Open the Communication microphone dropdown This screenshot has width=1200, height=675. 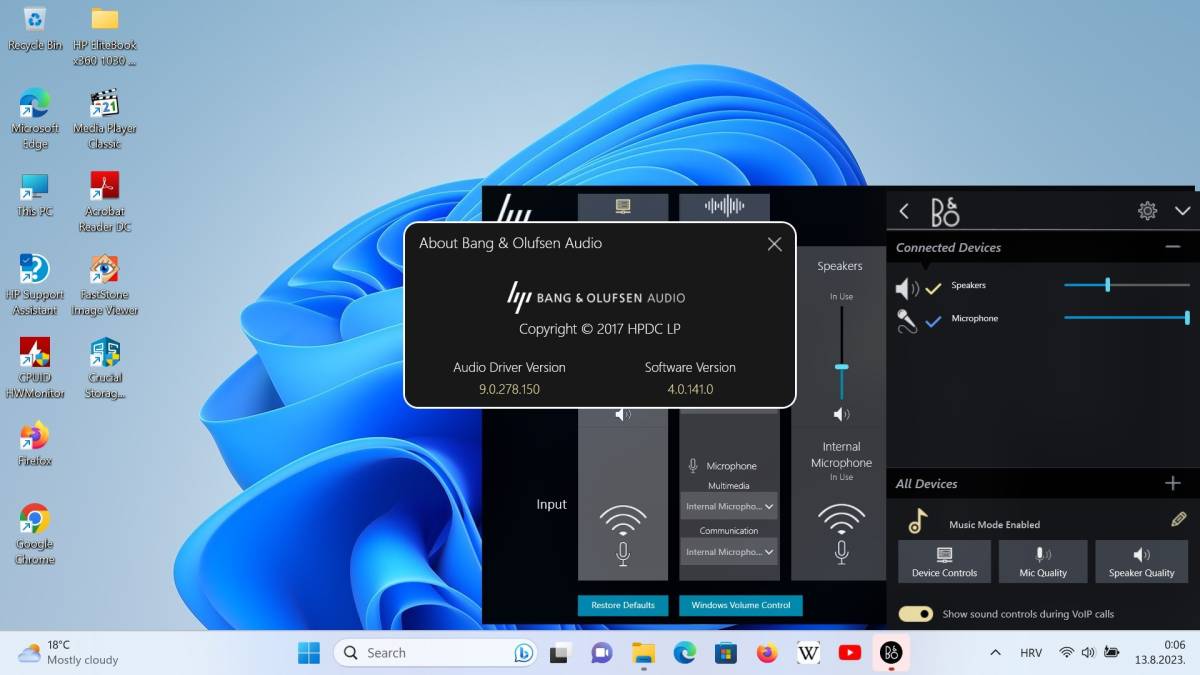pos(730,551)
